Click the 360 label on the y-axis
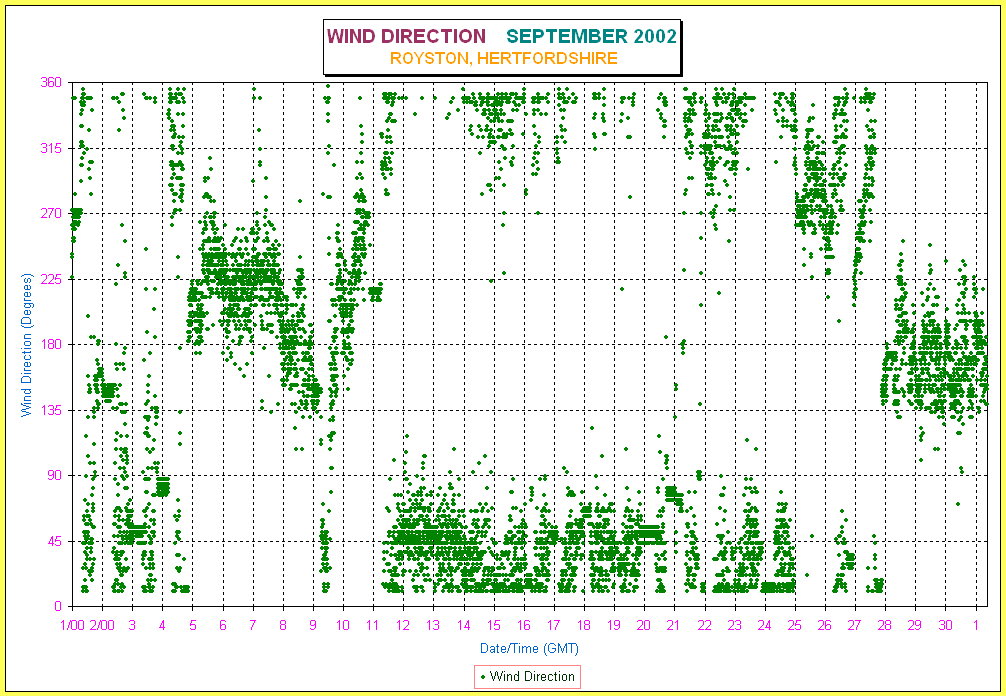The image size is (1006, 696). 51,83
